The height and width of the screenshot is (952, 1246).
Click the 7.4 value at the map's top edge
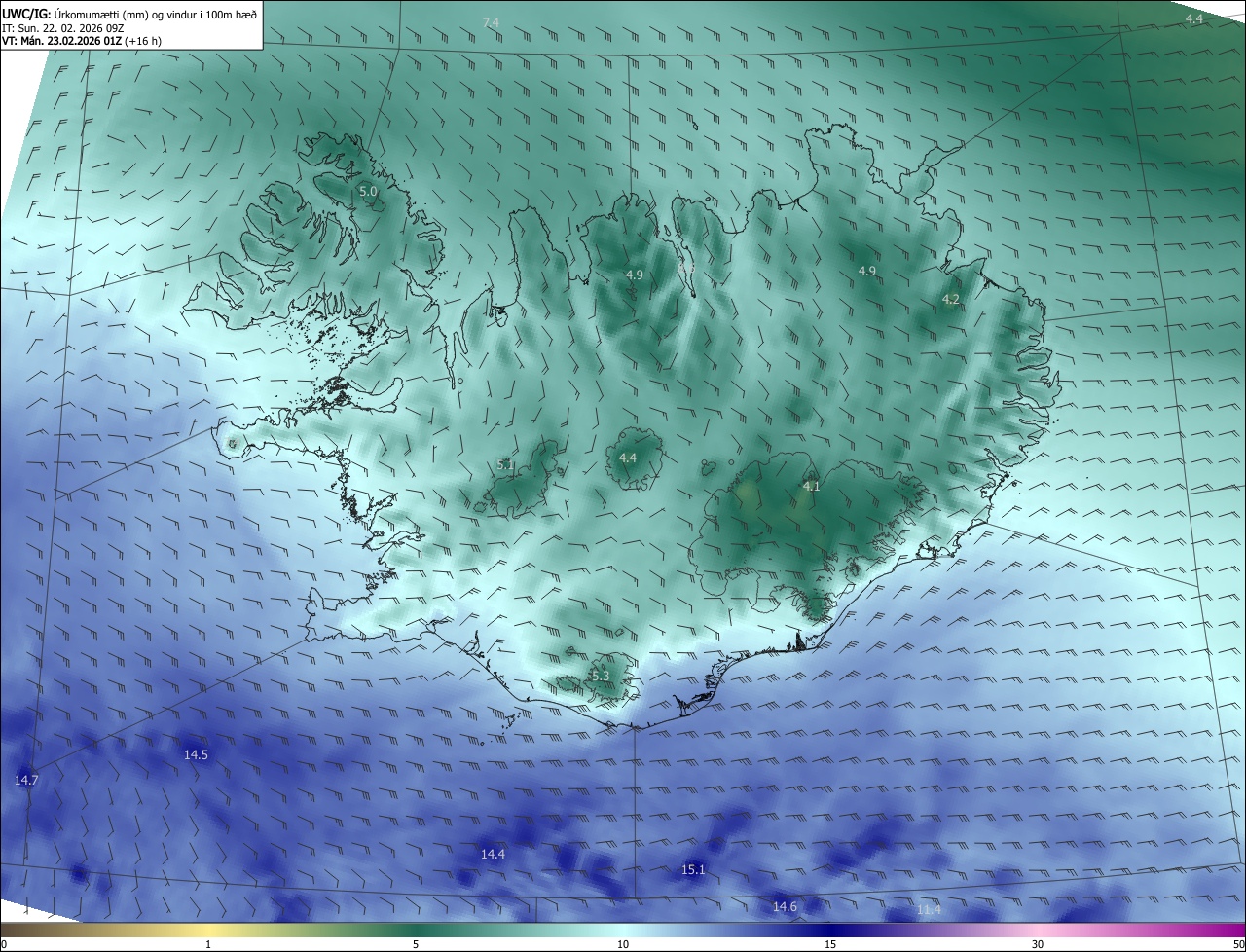tap(491, 22)
